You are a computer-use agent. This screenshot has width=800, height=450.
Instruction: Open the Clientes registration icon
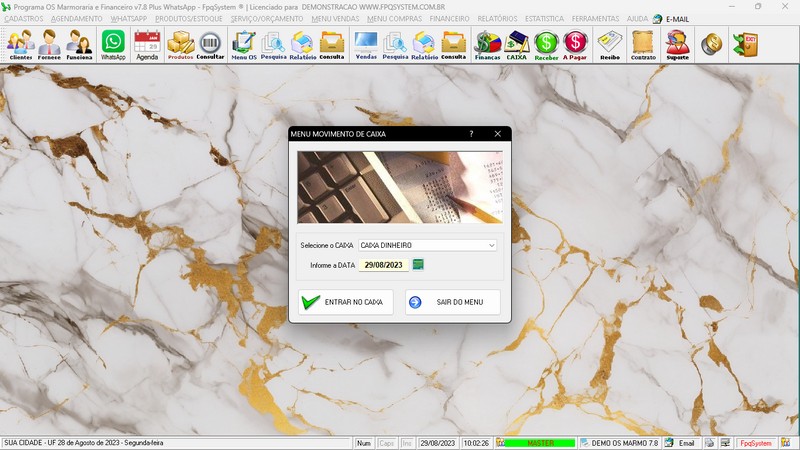click(x=21, y=44)
